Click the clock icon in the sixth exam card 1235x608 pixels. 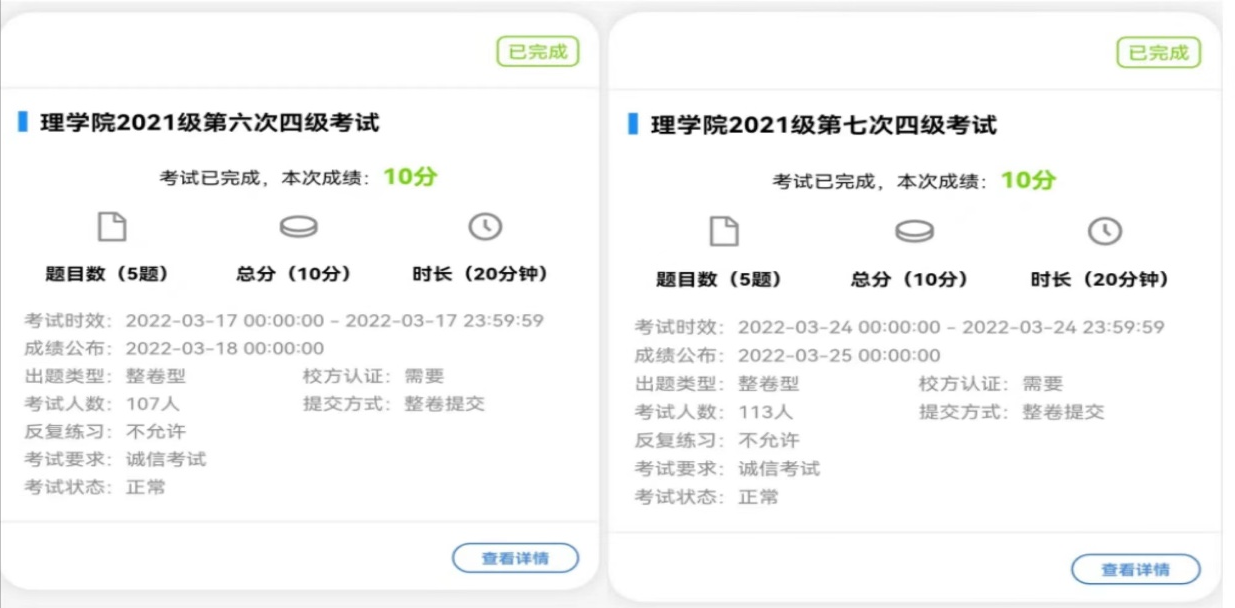click(485, 227)
